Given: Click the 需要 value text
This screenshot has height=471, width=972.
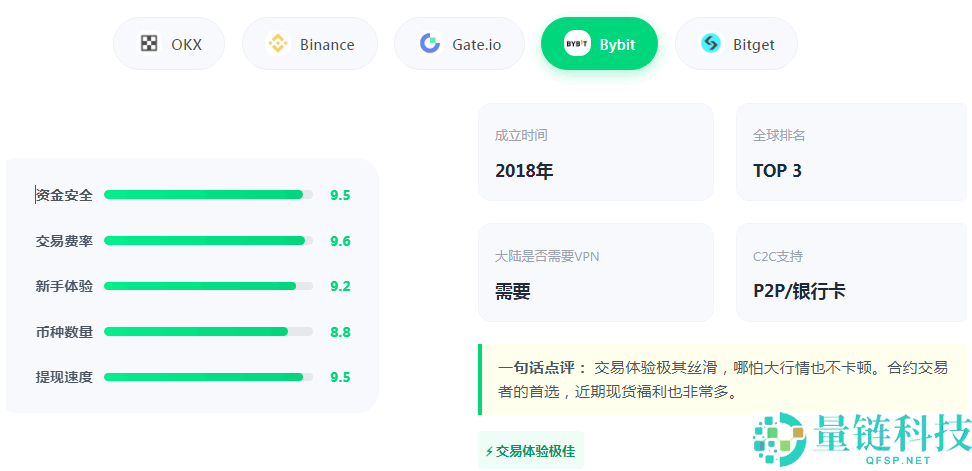Looking at the screenshot, I should (x=513, y=291).
